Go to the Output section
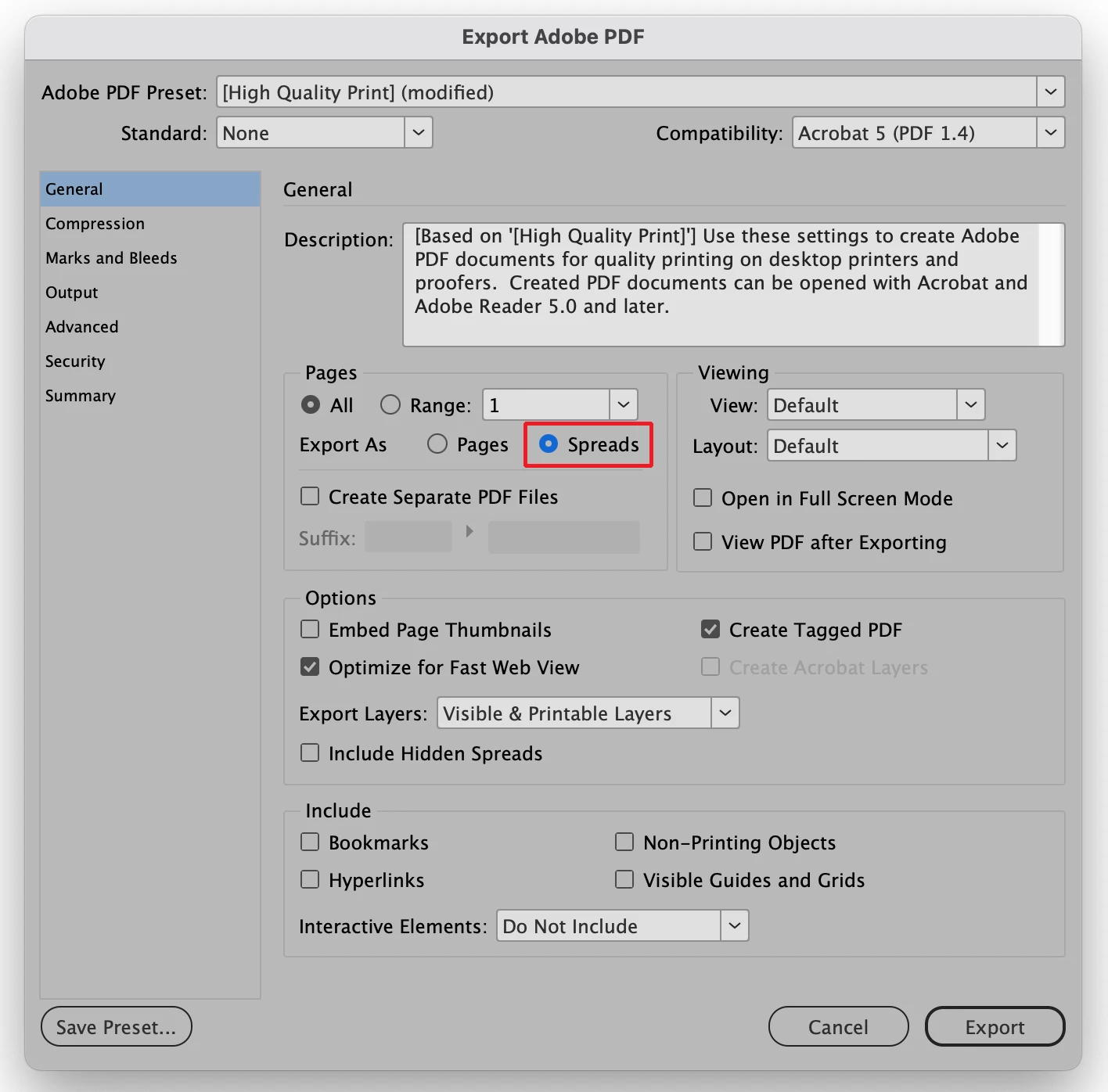 150,293
